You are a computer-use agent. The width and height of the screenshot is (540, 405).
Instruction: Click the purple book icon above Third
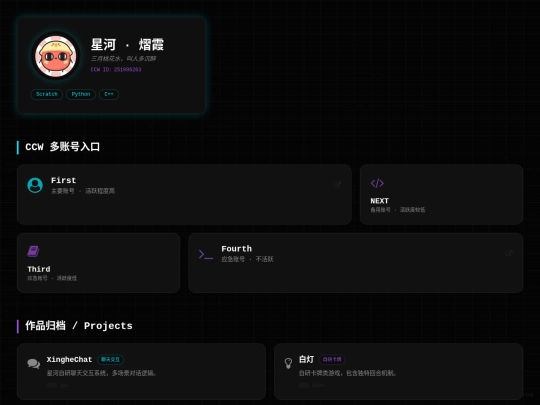coord(33,251)
